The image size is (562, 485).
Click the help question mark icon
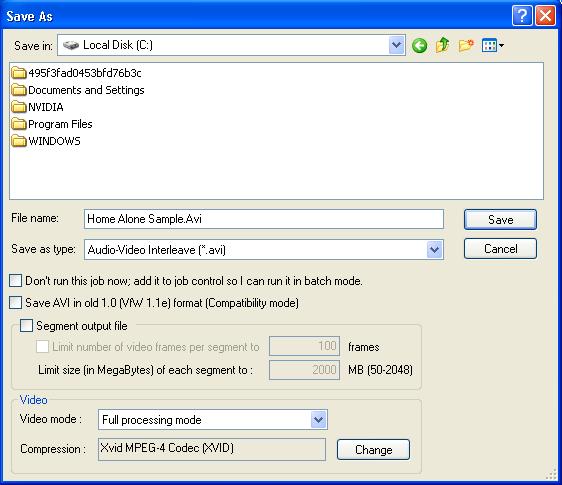coord(522,16)
